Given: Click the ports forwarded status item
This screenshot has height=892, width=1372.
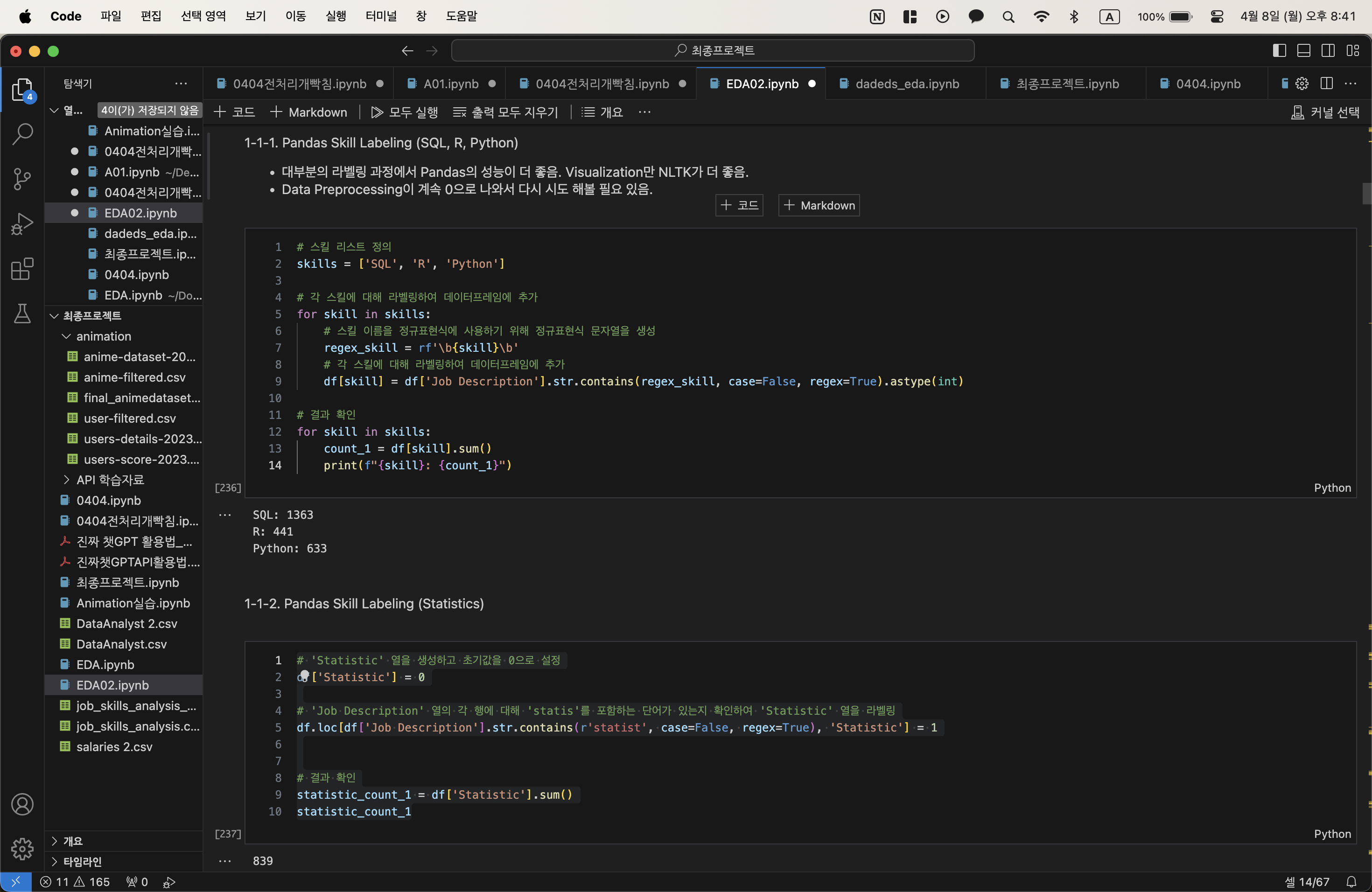Looking at the screenshot, I should tap(137, 882).
